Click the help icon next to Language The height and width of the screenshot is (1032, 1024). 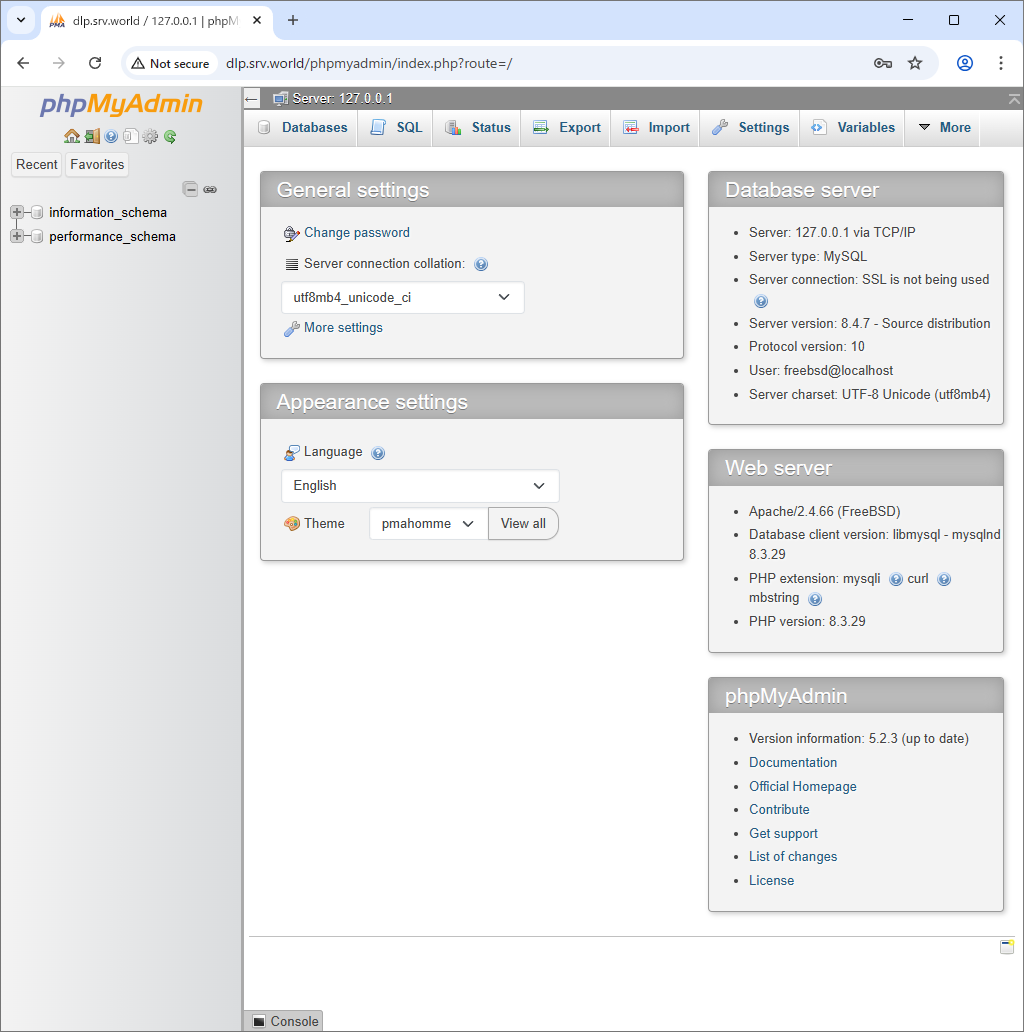(x=378, y=453)
